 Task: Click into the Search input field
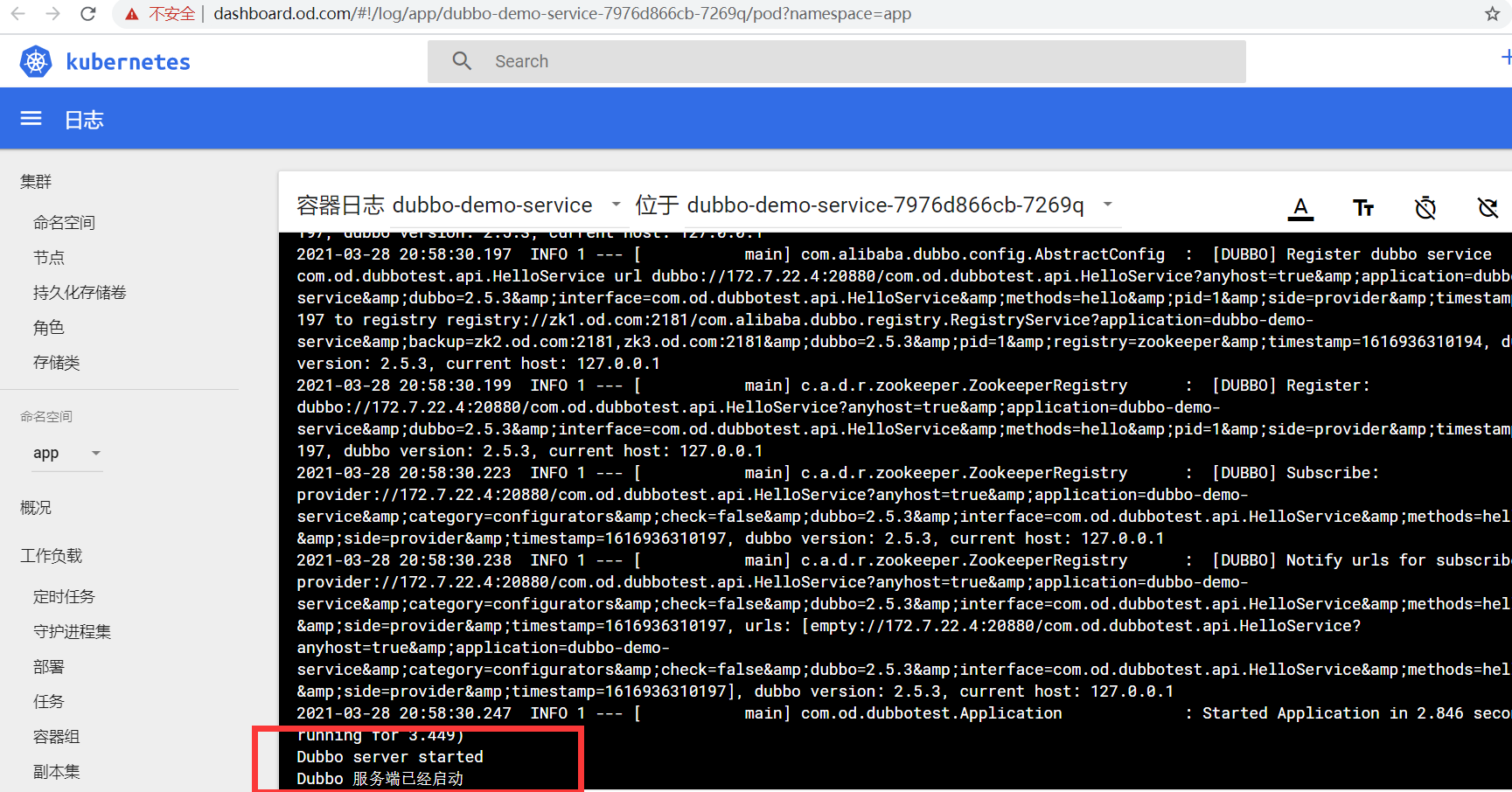pyautogui.click(x=836, y=61)
